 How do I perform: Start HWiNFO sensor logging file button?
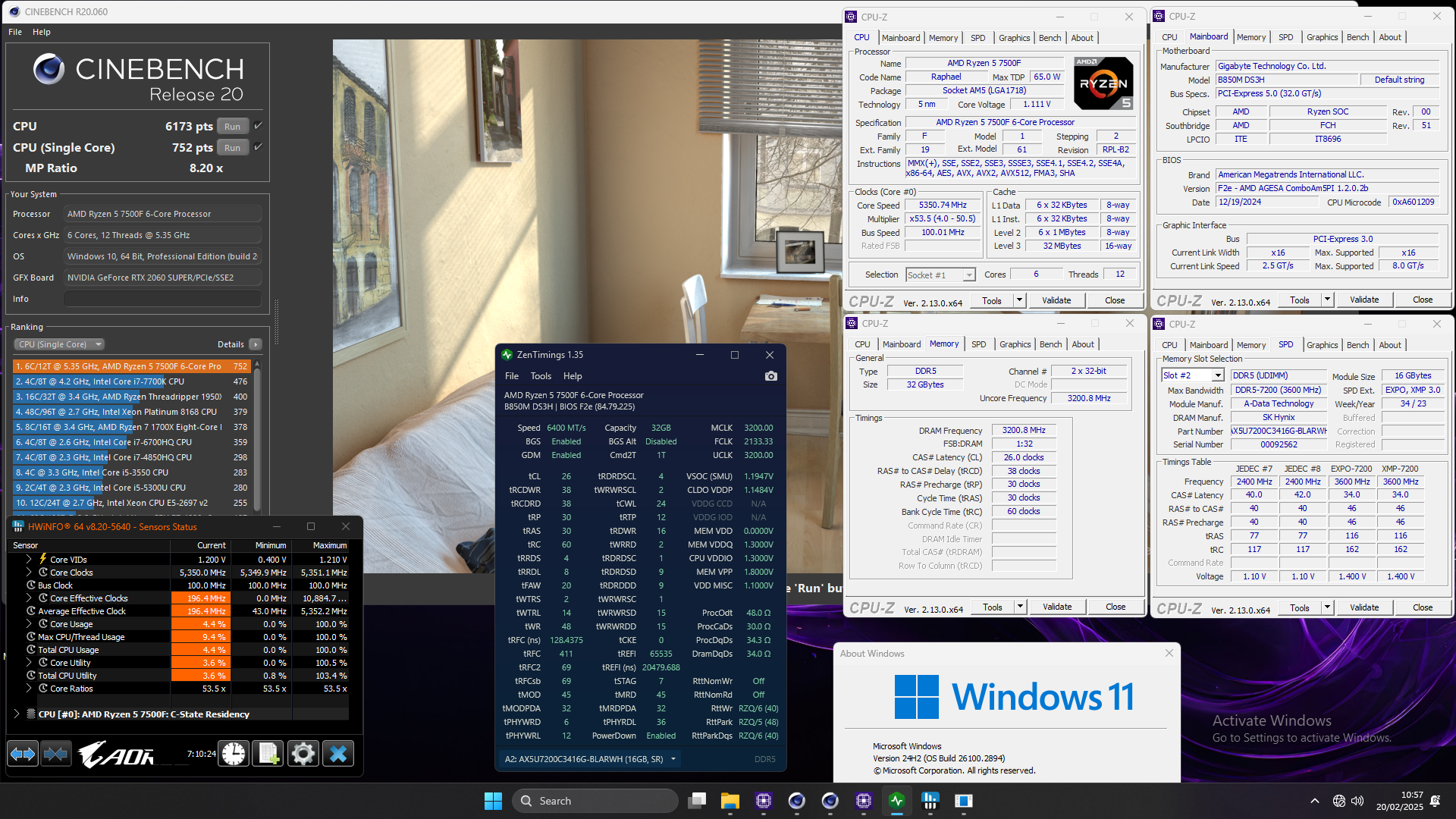pyautogui.click(x=268, y=754)
